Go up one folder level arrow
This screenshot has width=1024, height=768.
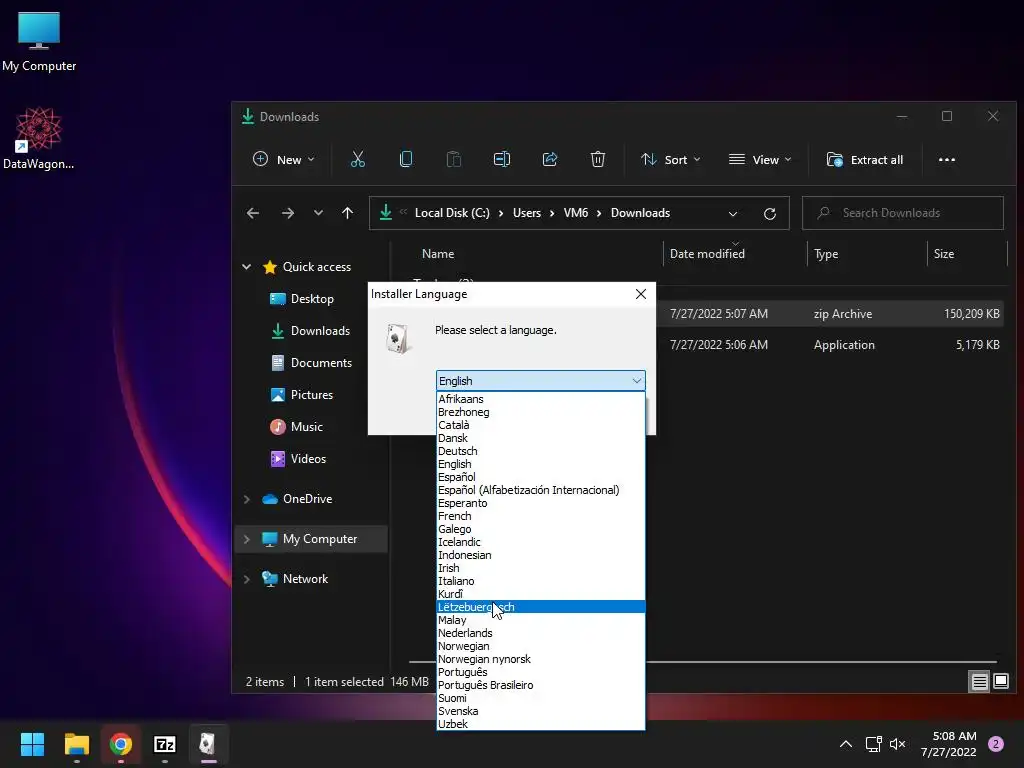coord(347,213)
